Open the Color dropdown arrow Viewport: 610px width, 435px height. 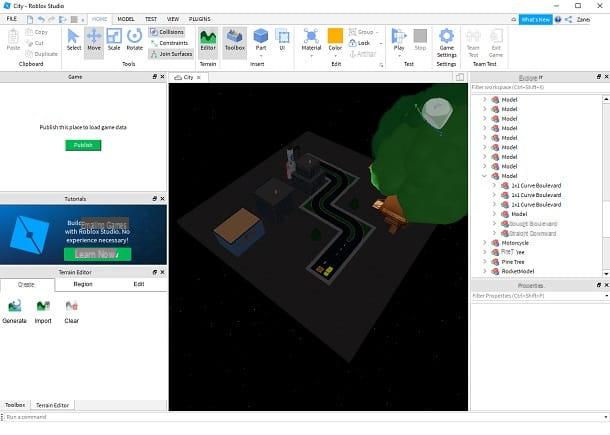click(x=335, y=56)
